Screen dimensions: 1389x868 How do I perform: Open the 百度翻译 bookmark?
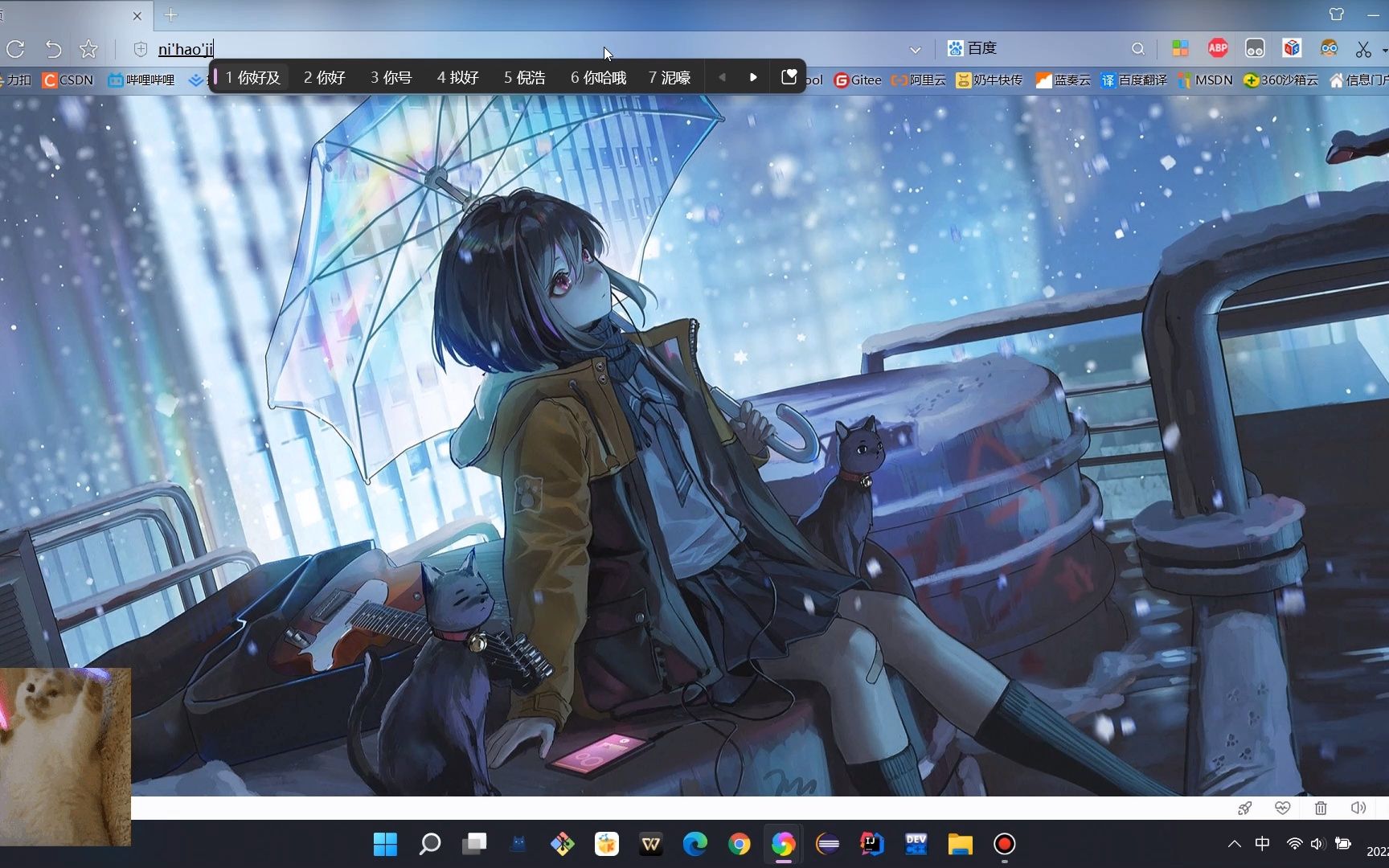click(1133, 80)
